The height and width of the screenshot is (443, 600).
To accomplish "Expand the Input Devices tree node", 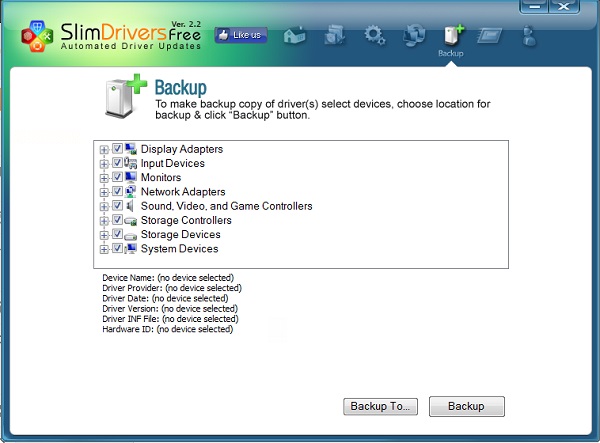I will point(104,164).
